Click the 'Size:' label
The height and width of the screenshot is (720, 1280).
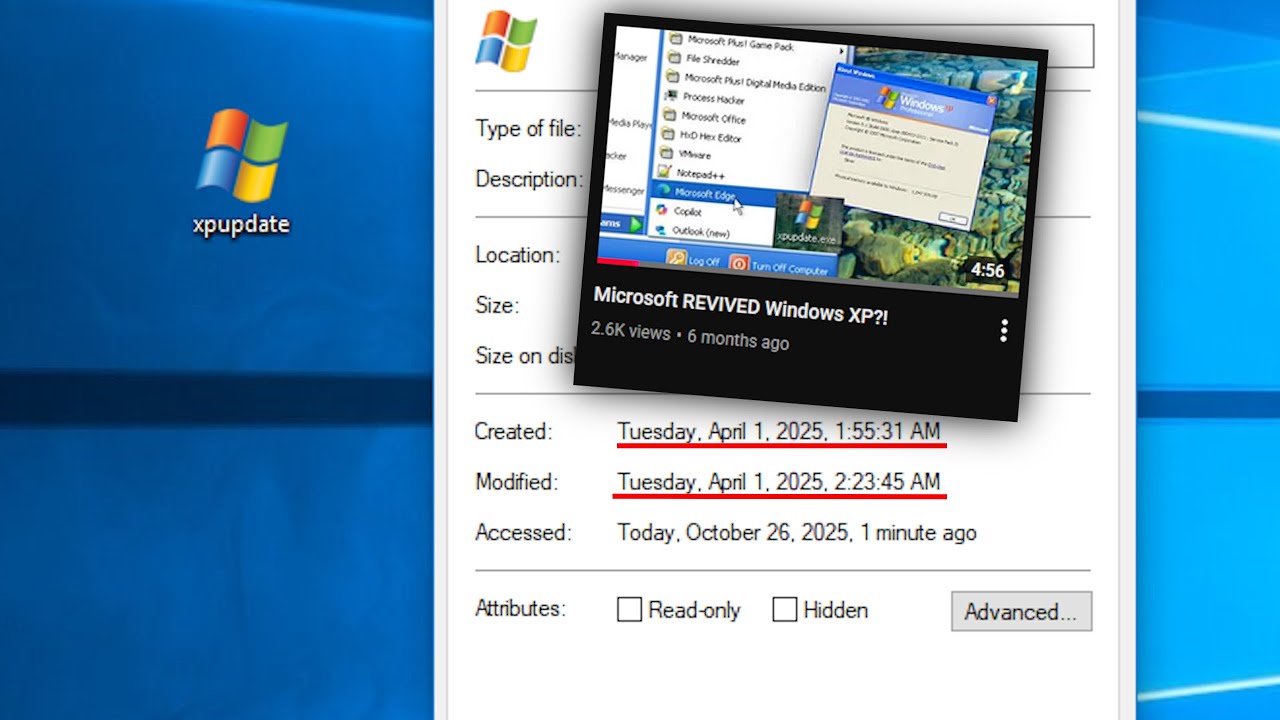pyautogui.click(x=497, y=306)
